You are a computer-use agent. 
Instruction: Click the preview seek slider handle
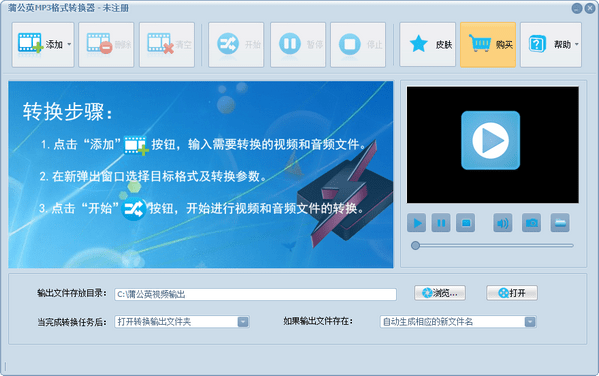tap(415, 246)
